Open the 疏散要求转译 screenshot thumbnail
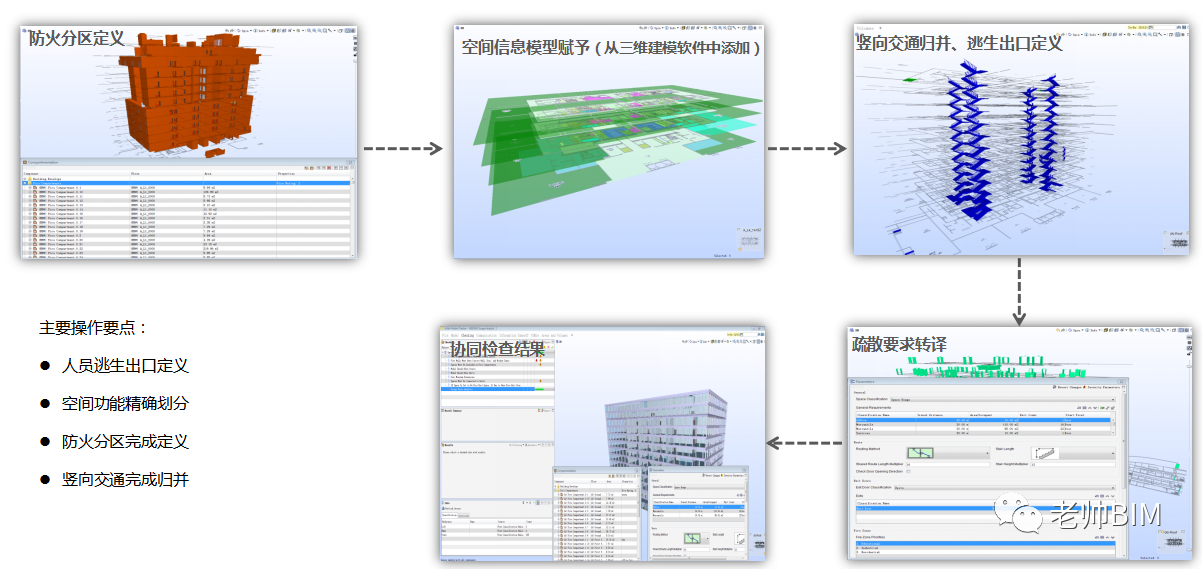 1021,441
